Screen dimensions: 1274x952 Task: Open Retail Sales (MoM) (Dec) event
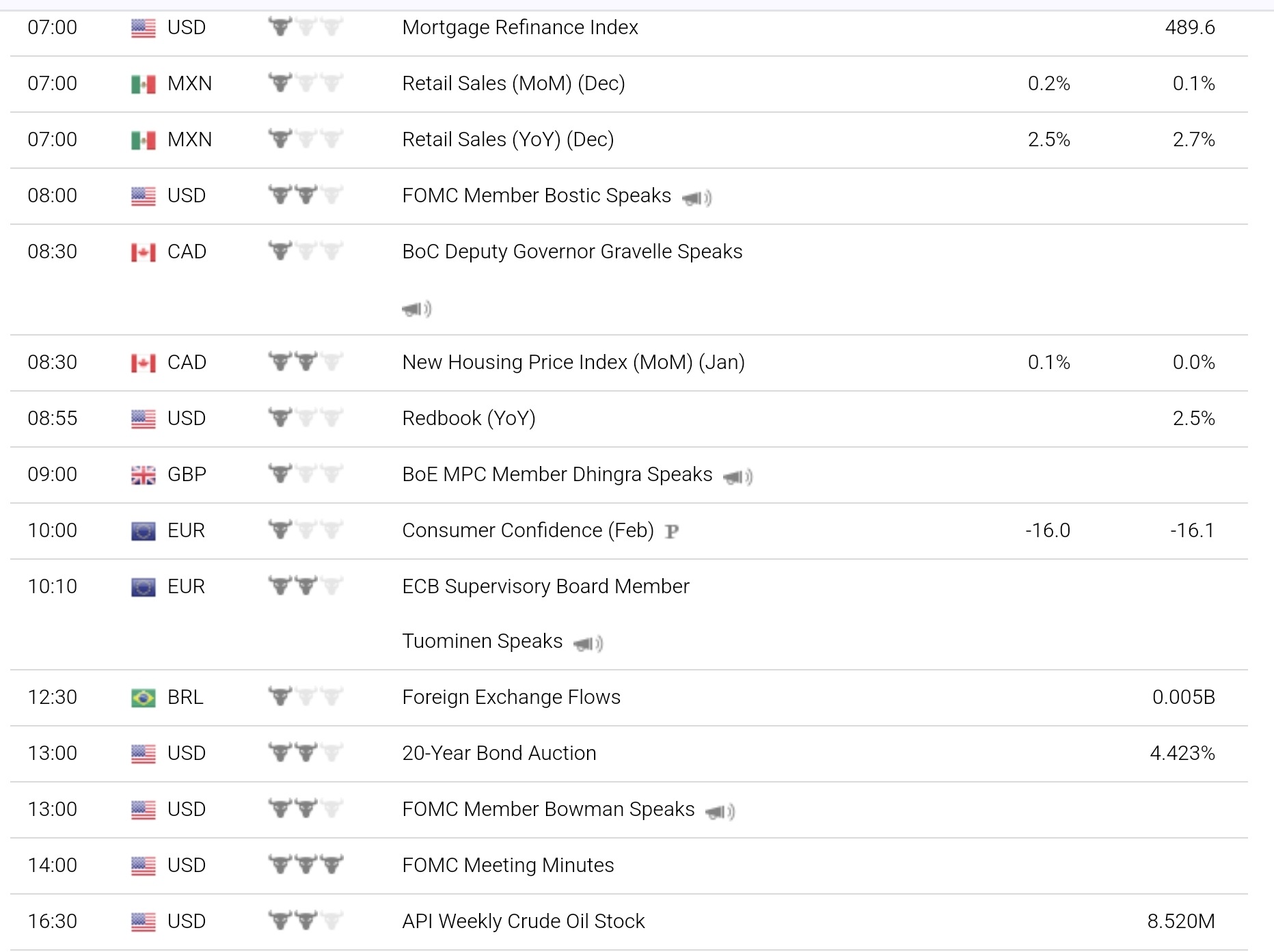(513, 83)
